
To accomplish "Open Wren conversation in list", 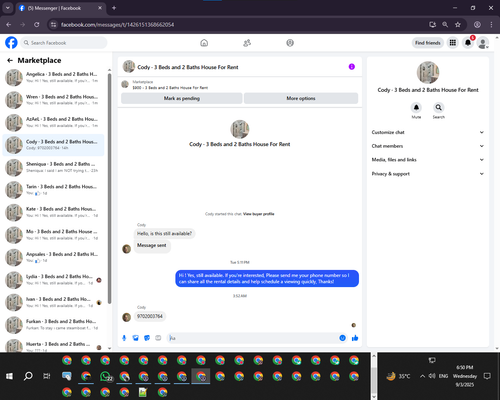I will tap(53, 100).
